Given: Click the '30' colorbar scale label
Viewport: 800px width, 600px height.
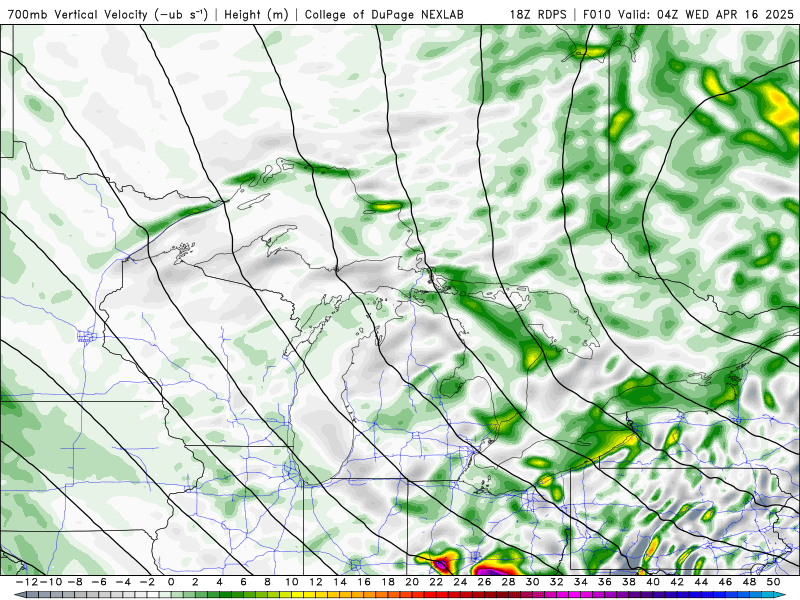Looking at the screenshot, I should click(x=533, y=582).
